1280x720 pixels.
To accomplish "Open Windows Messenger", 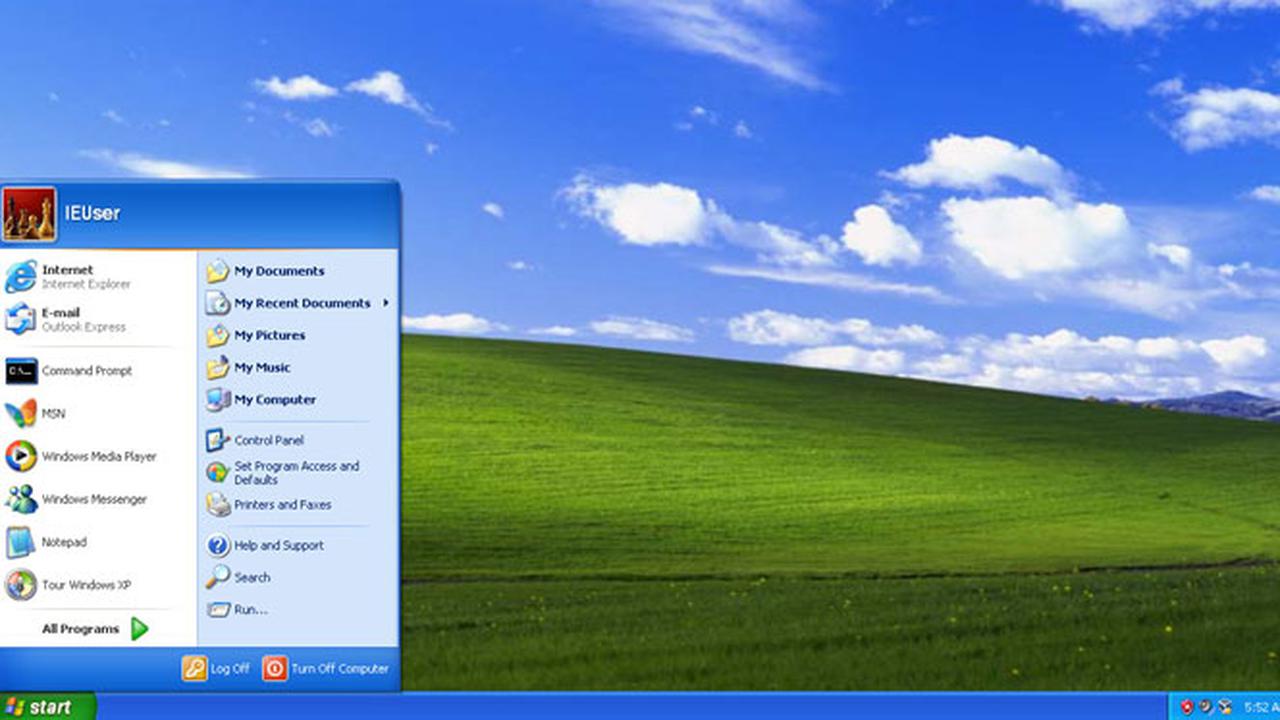I will [93, 499].
